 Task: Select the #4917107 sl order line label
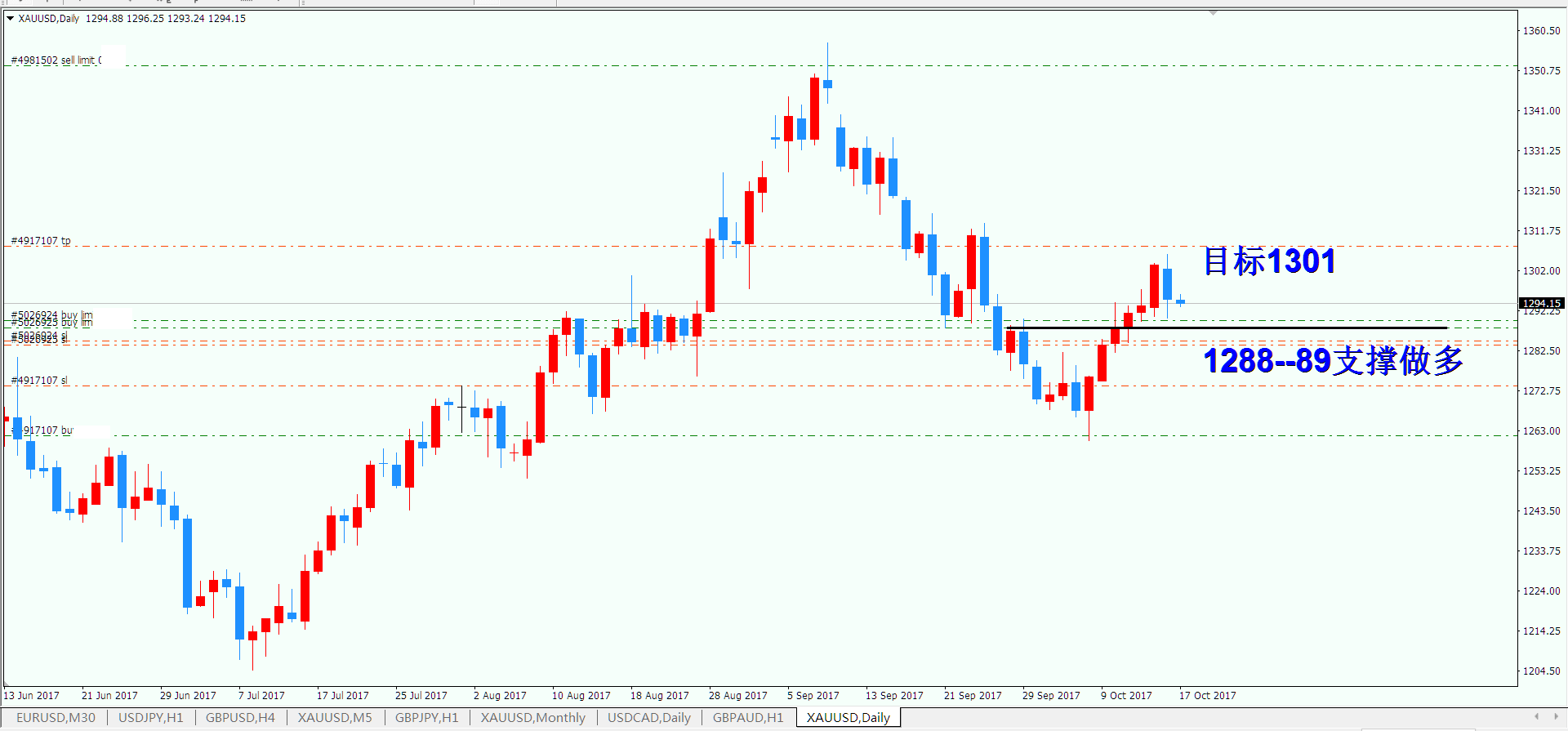point(39,381)
